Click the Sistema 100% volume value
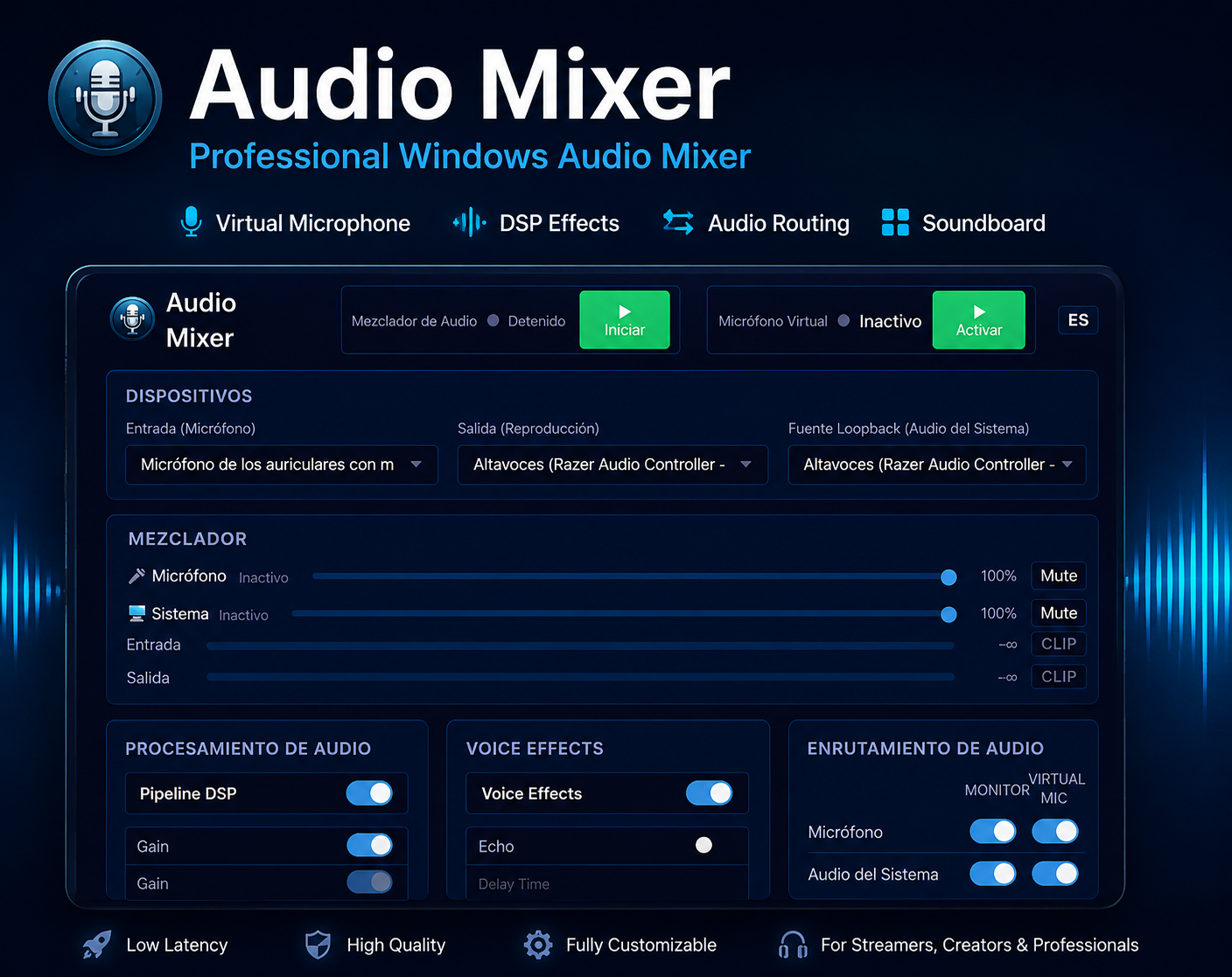 tap(998, 613)
